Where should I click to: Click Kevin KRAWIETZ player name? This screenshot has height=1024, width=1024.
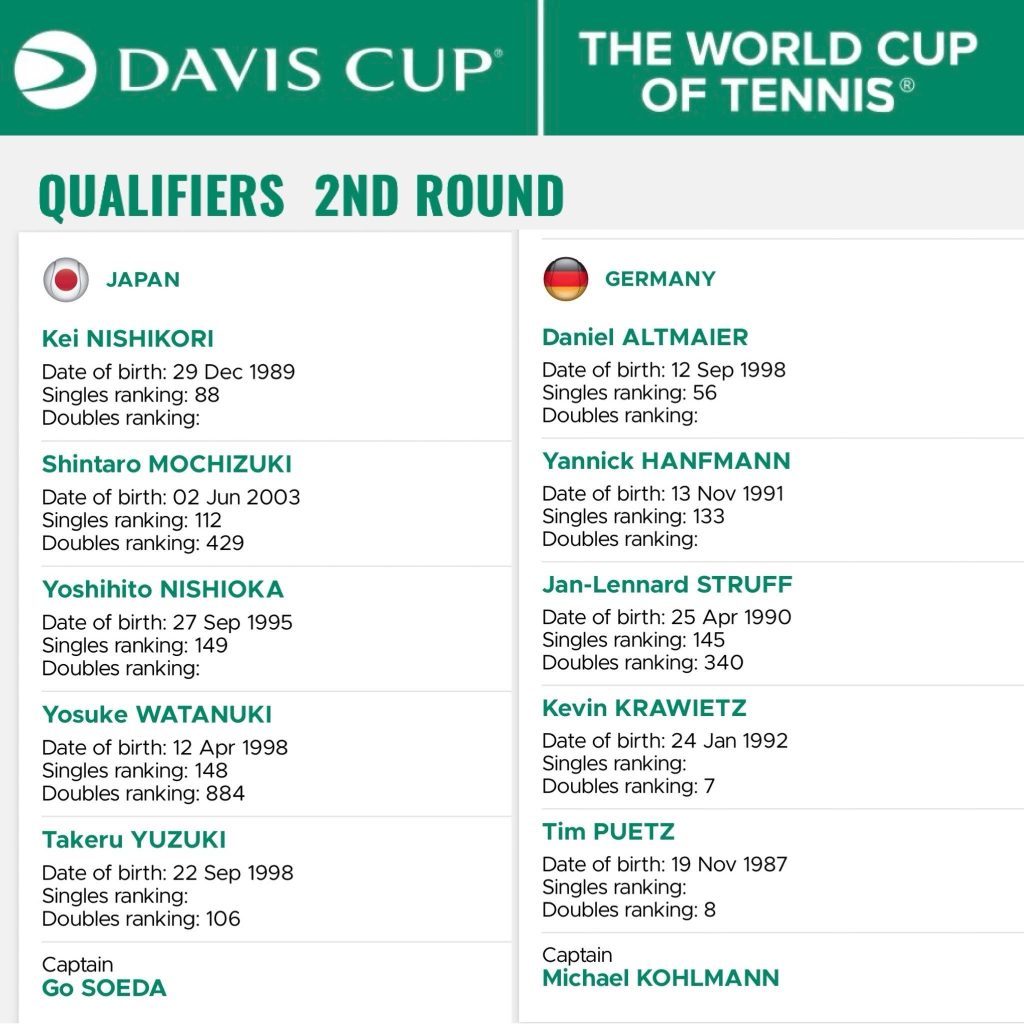644,708
